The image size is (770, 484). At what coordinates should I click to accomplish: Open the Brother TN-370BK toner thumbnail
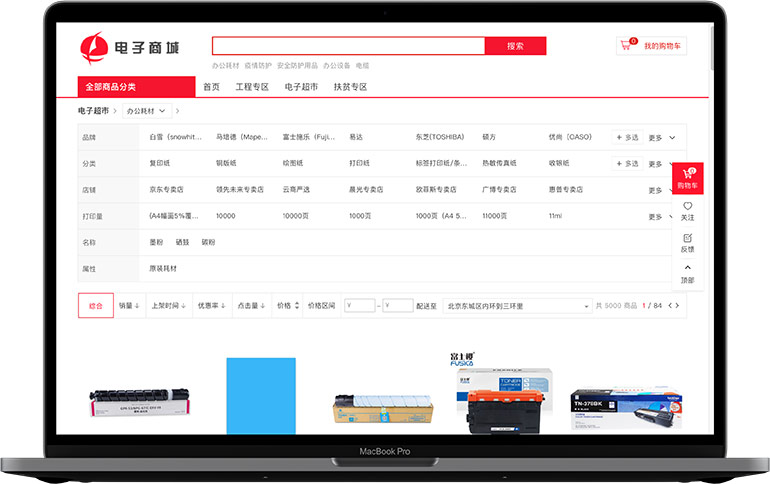(x=610, y=410)
